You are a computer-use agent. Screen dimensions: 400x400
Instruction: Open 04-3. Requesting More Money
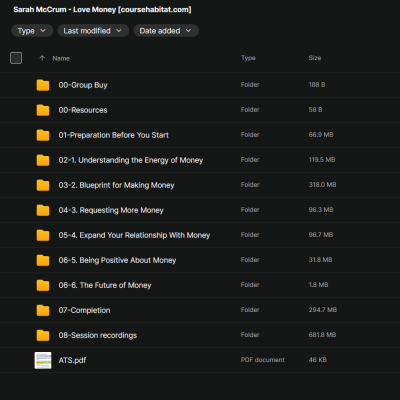tap(111, 210)
